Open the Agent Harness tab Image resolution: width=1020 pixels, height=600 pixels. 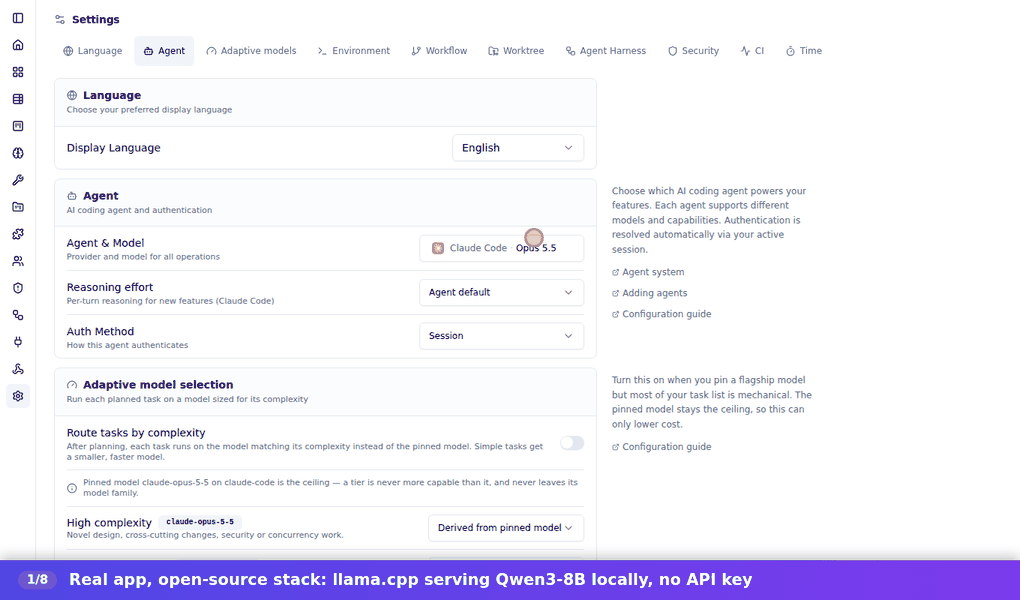tap(606, 51)
